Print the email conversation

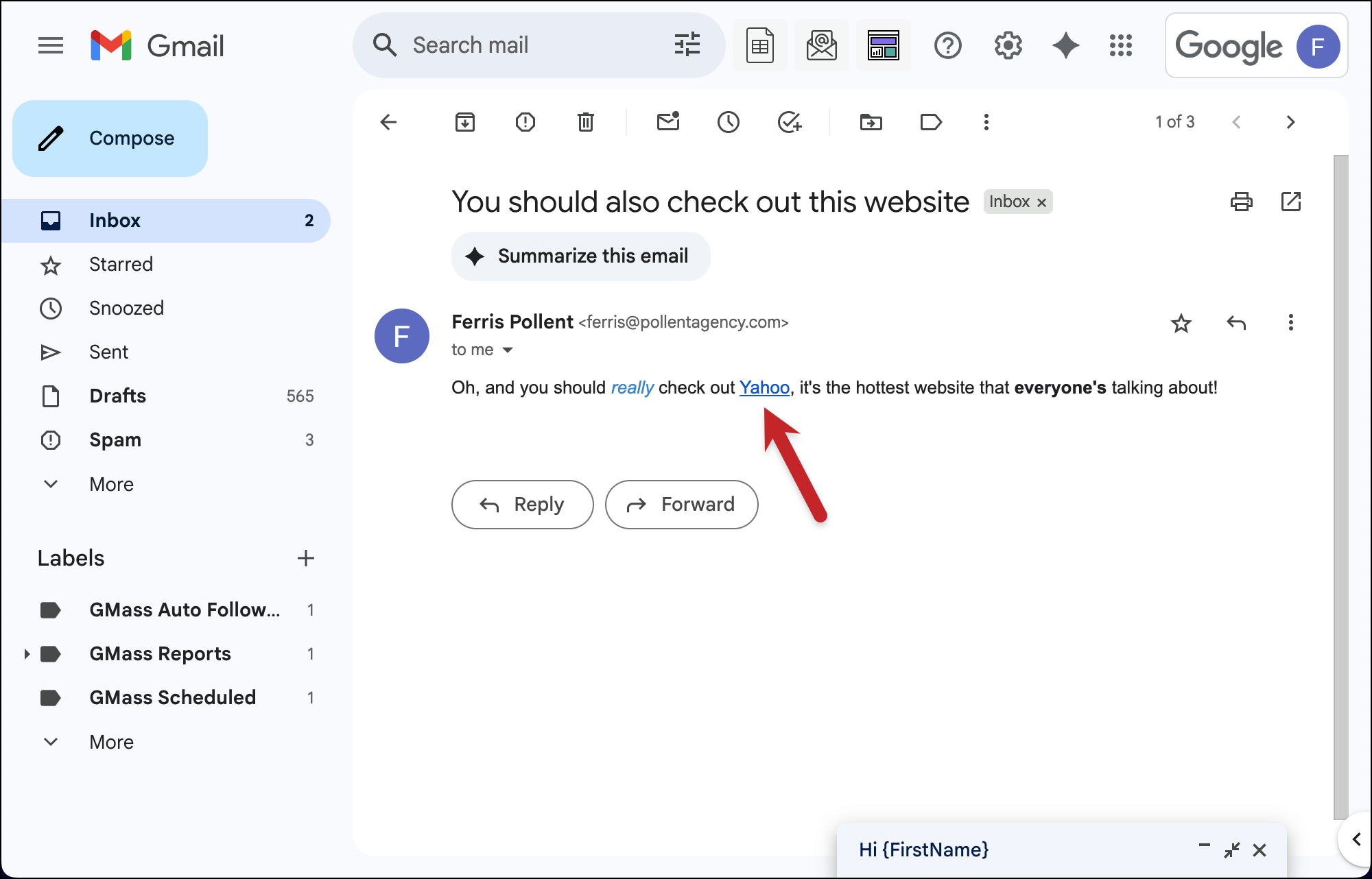pyautogui.click(x=1241, y=202)
